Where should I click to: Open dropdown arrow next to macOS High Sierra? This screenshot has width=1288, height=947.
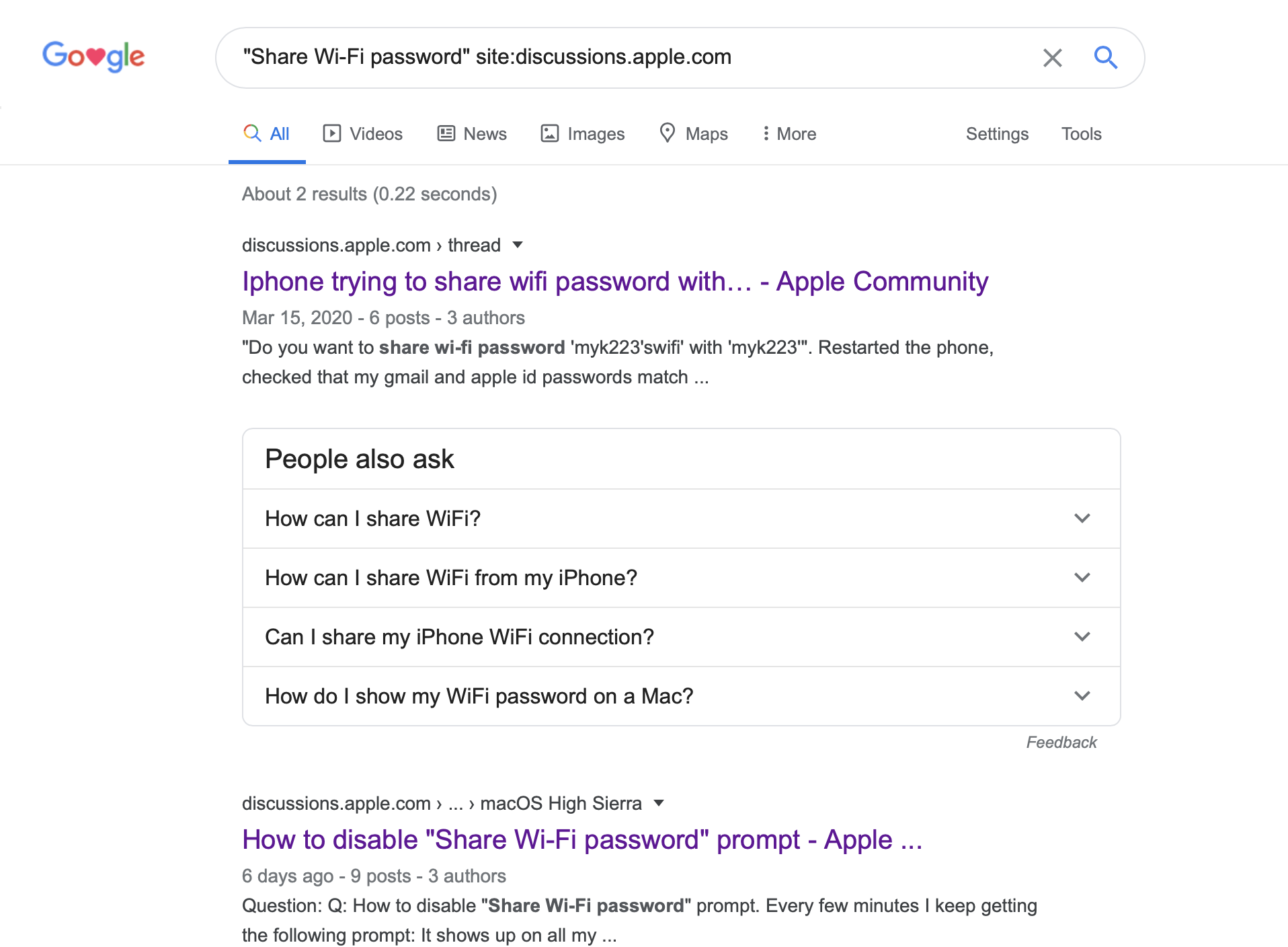click(659, 803)
